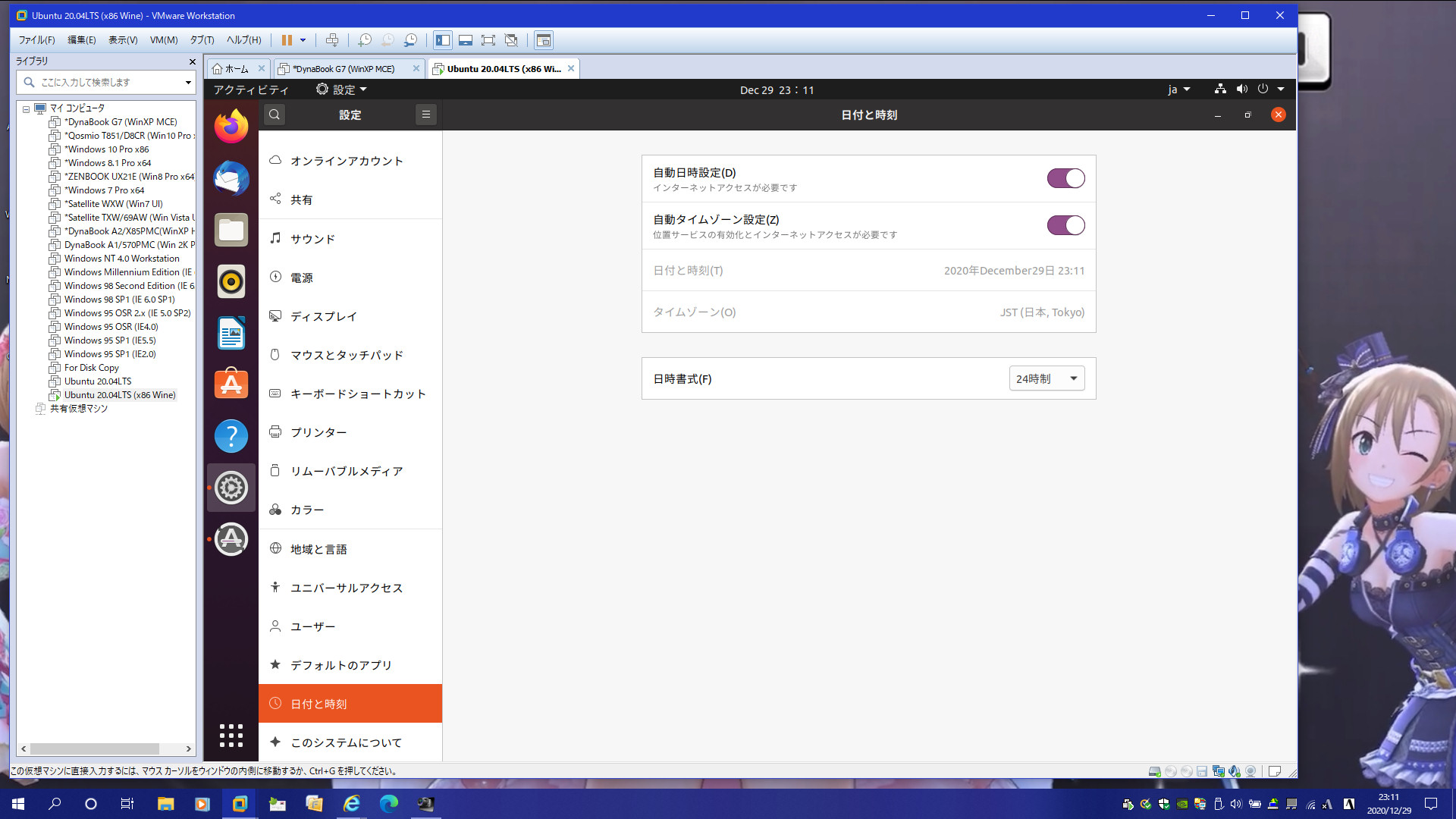Viewport: 1456px width, 819px height.
Task: Click the タイムゾーン(O) row
Action: click(x=869, y=312)
